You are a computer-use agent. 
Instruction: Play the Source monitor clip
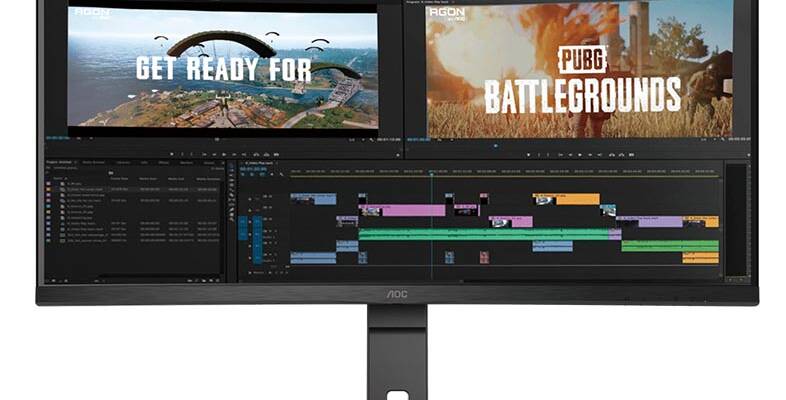point(224,155)
